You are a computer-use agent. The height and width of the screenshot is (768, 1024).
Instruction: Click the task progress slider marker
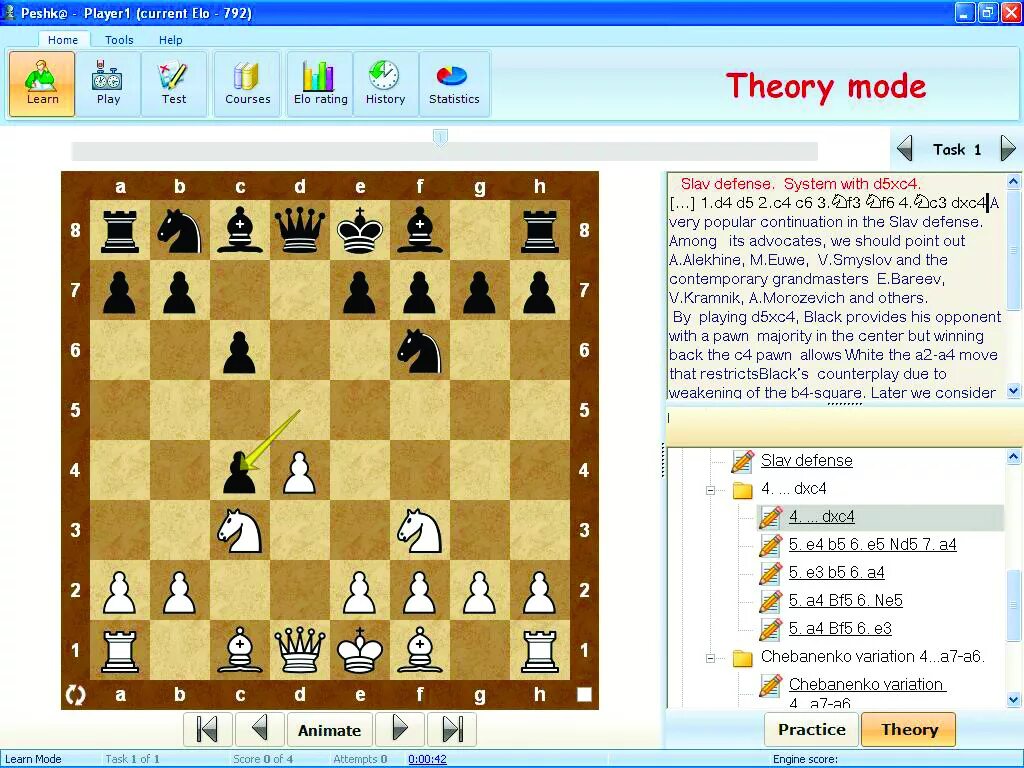pyautogui.click(x=440, y=137)
